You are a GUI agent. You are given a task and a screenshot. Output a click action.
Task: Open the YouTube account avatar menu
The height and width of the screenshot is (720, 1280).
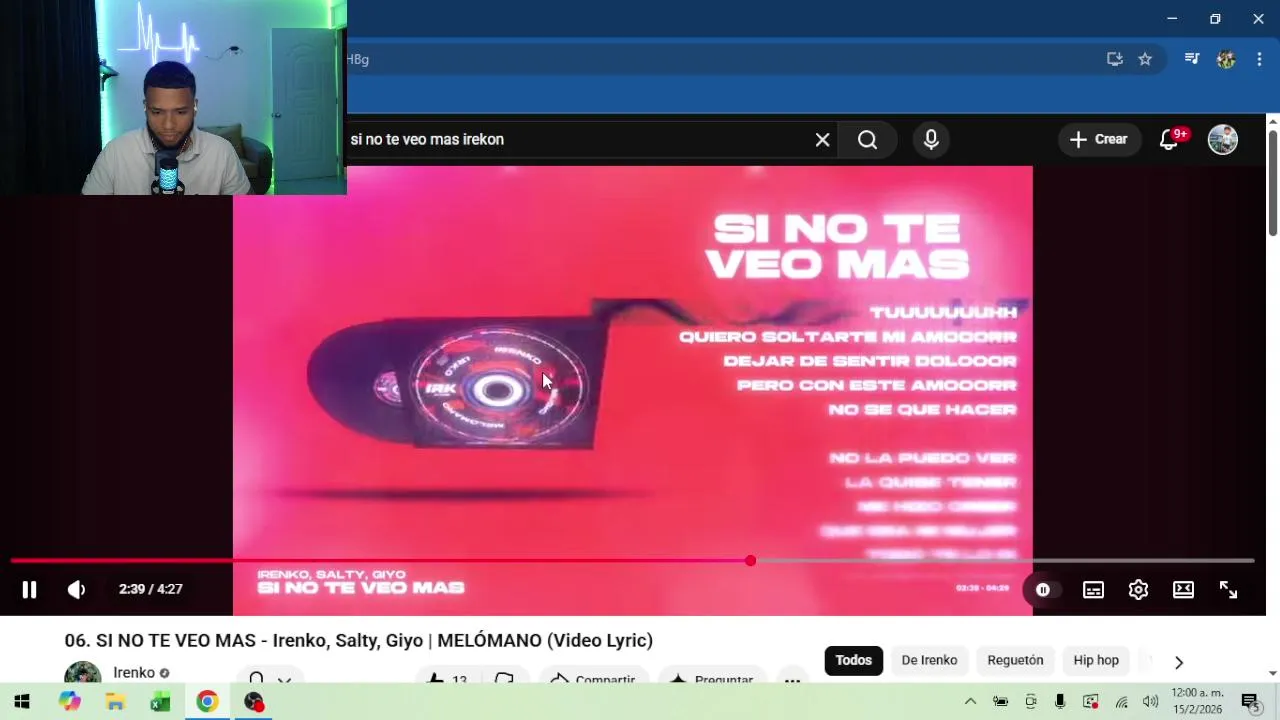pos(1223,140)
